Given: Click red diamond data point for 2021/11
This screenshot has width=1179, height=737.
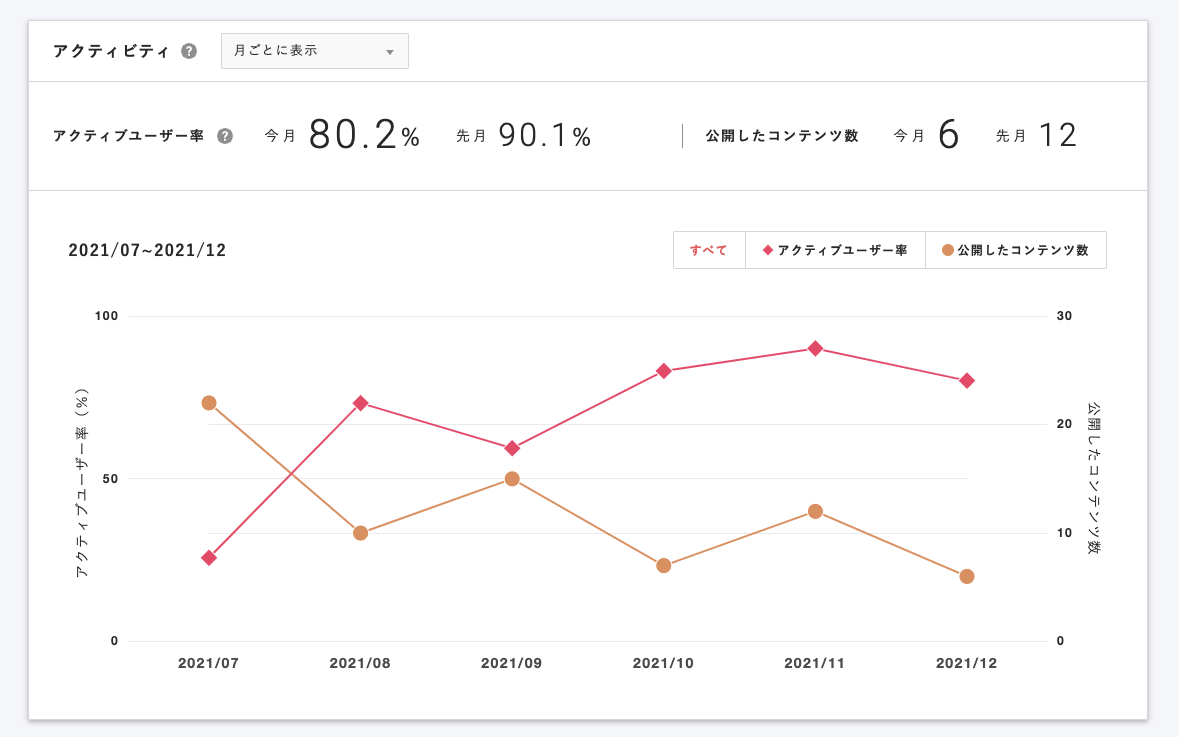Looking at the screenshot, I should tap(815, 348).
